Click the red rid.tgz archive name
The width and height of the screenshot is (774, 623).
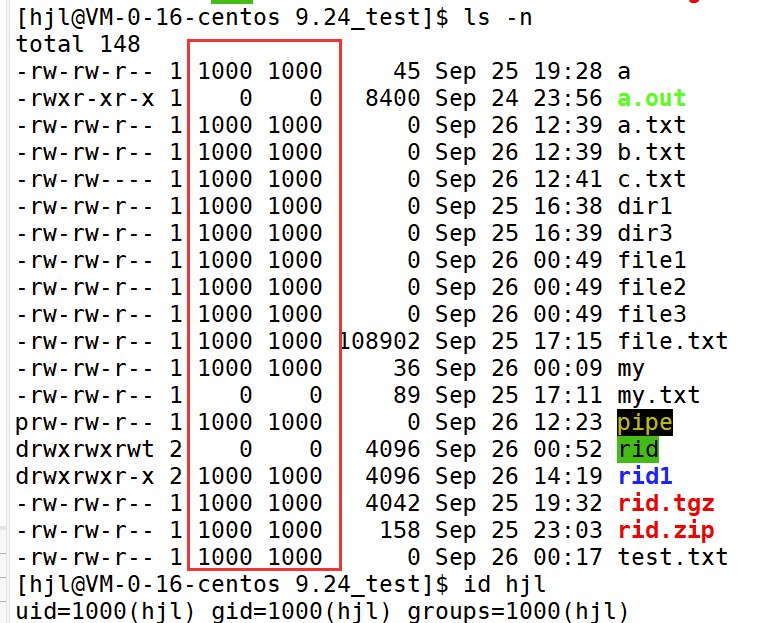[x=666, y=504]
